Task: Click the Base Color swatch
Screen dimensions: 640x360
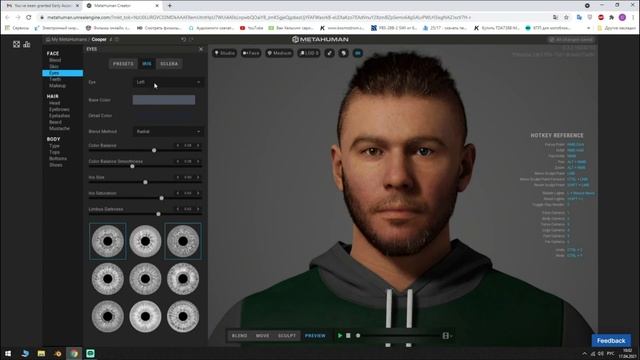Action: [x=164, y=100]
